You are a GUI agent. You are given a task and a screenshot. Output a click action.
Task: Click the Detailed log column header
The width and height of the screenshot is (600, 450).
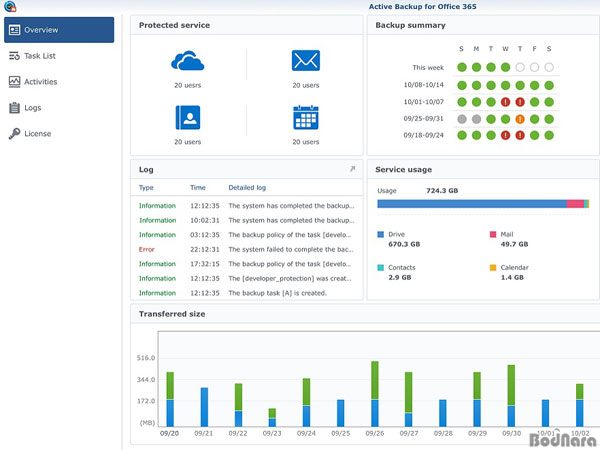tap(247, 188)
